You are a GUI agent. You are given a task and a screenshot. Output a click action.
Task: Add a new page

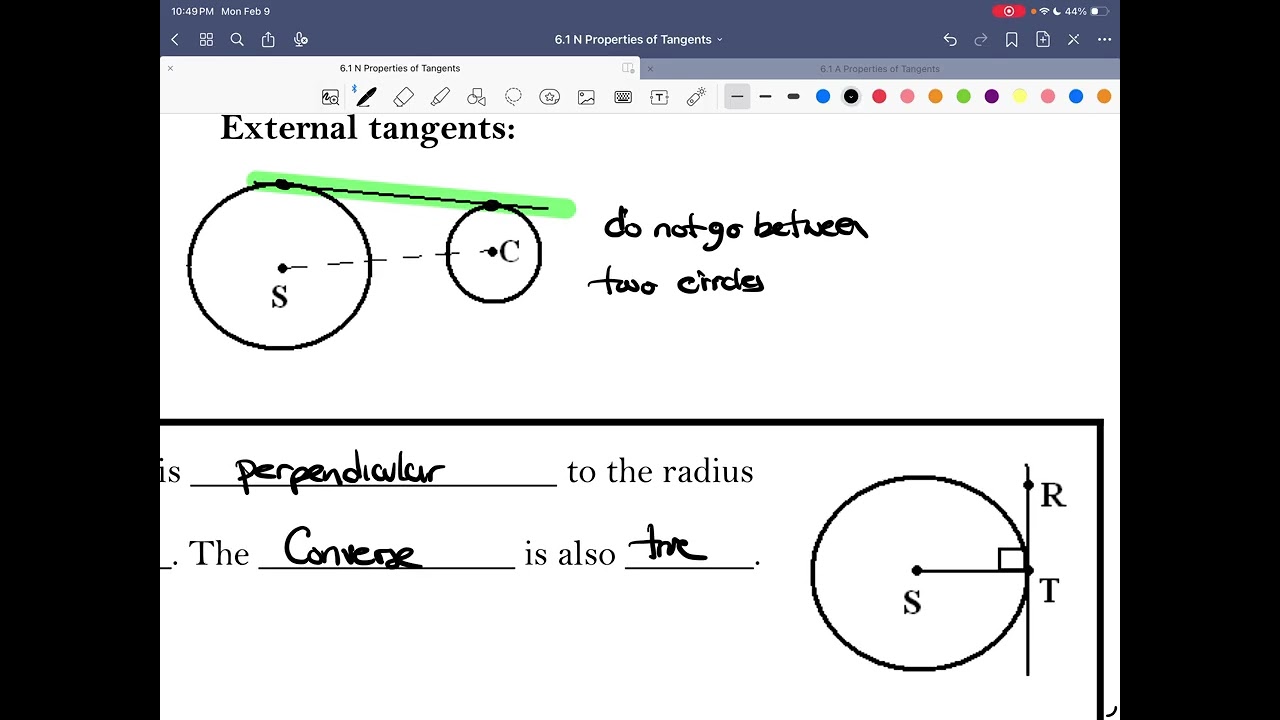pyautogui.click(x=1043, y=40)
